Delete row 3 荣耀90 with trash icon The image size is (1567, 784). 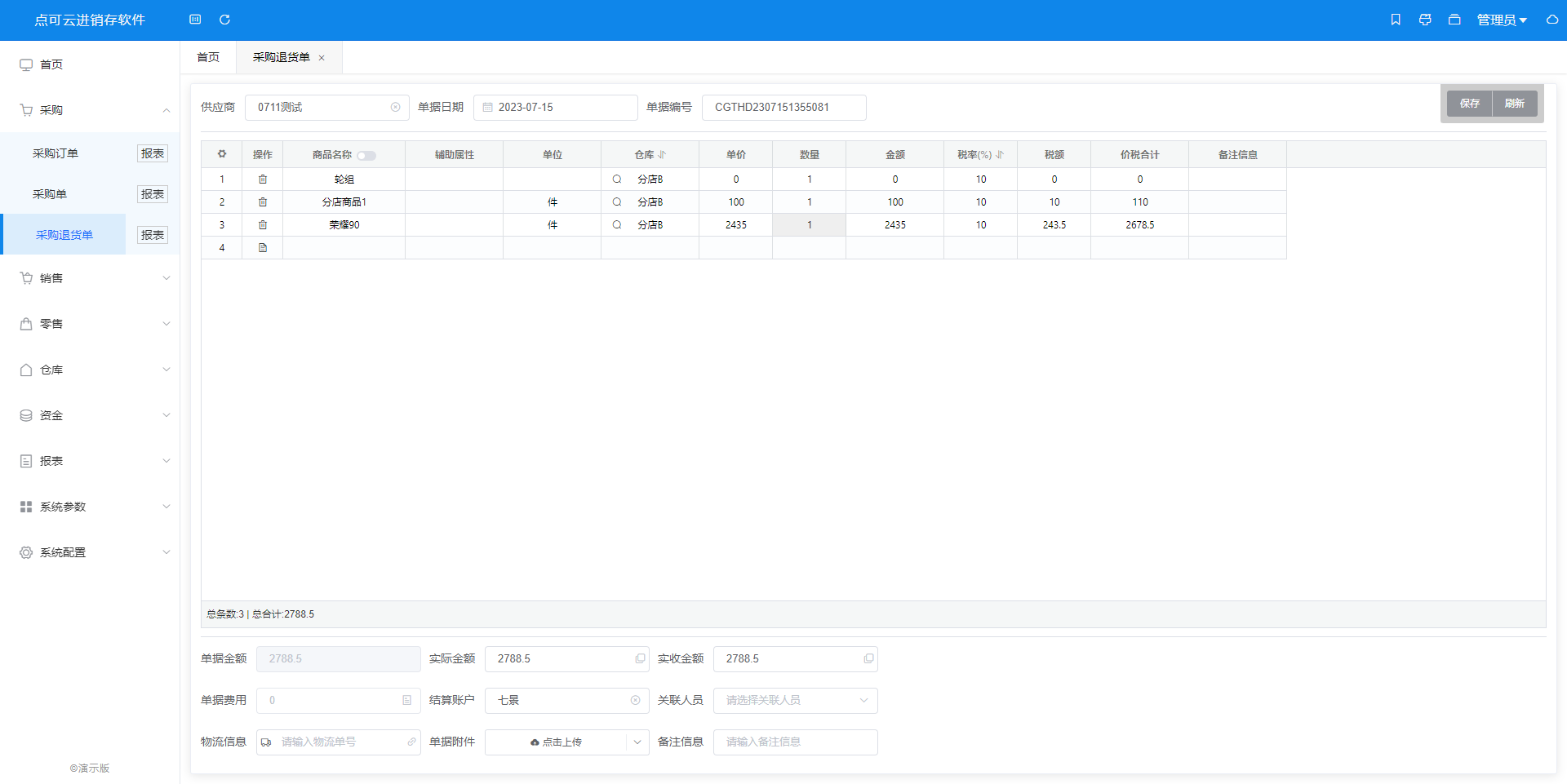[x=263, y=225]
